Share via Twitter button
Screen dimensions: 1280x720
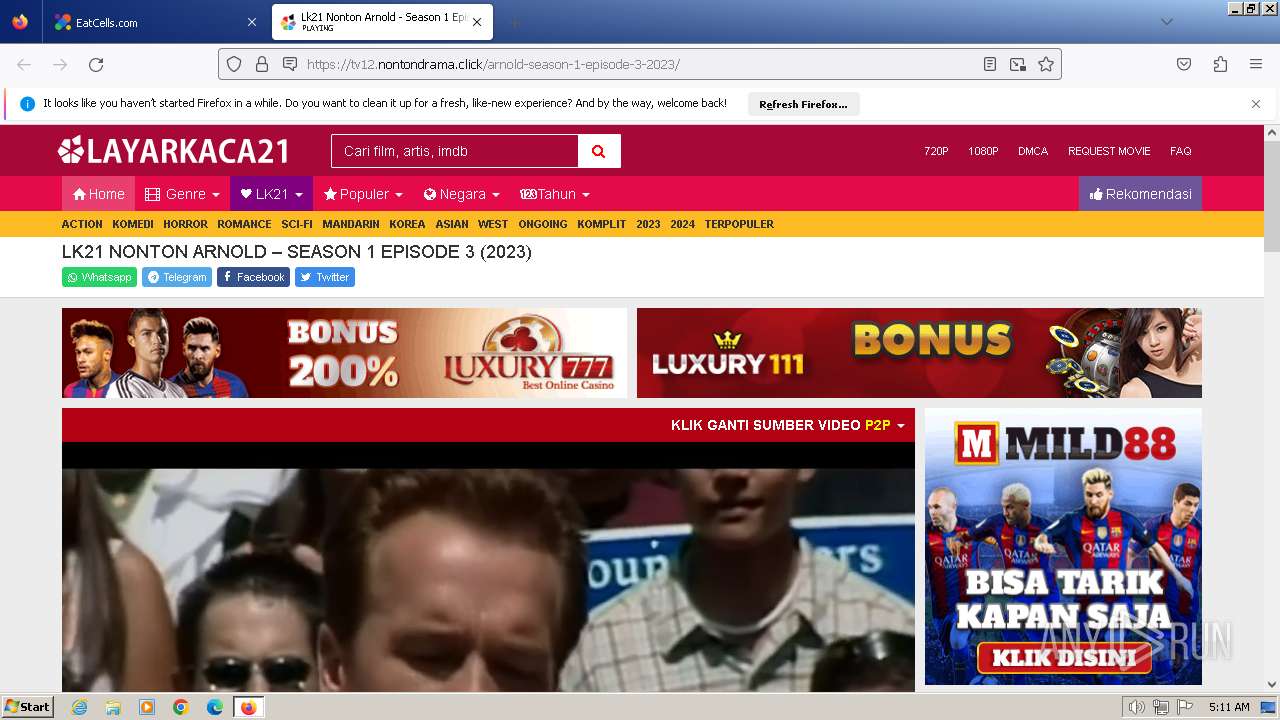[x=325, y=277]
